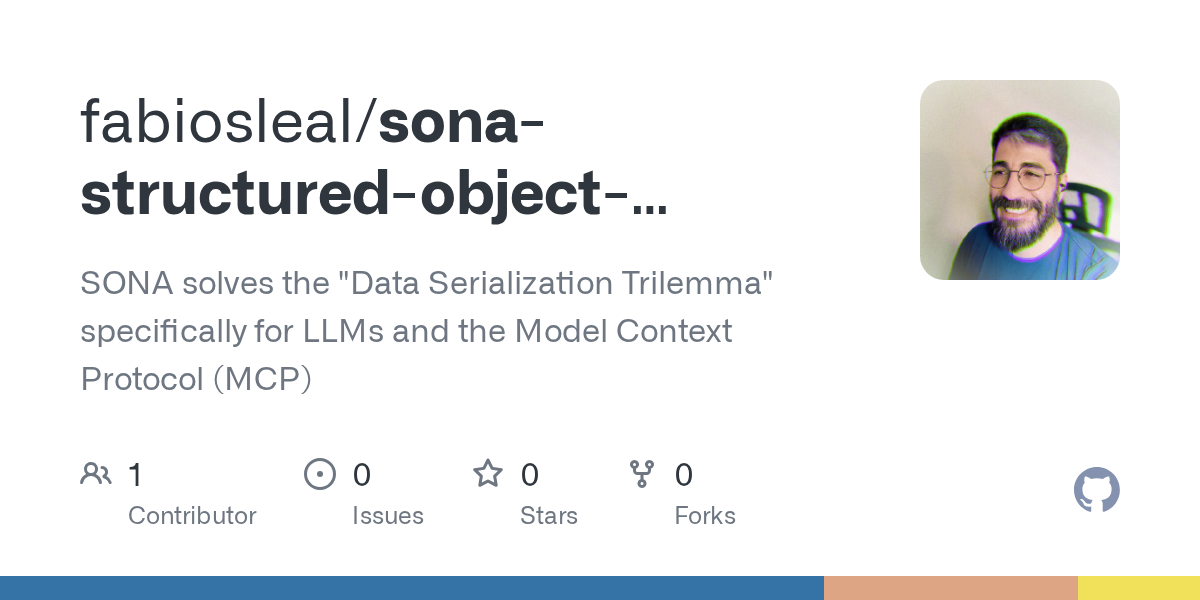1200x600 pixels.
Task: Click the GitHub Octocat logo
Action: click(1096, 491)
